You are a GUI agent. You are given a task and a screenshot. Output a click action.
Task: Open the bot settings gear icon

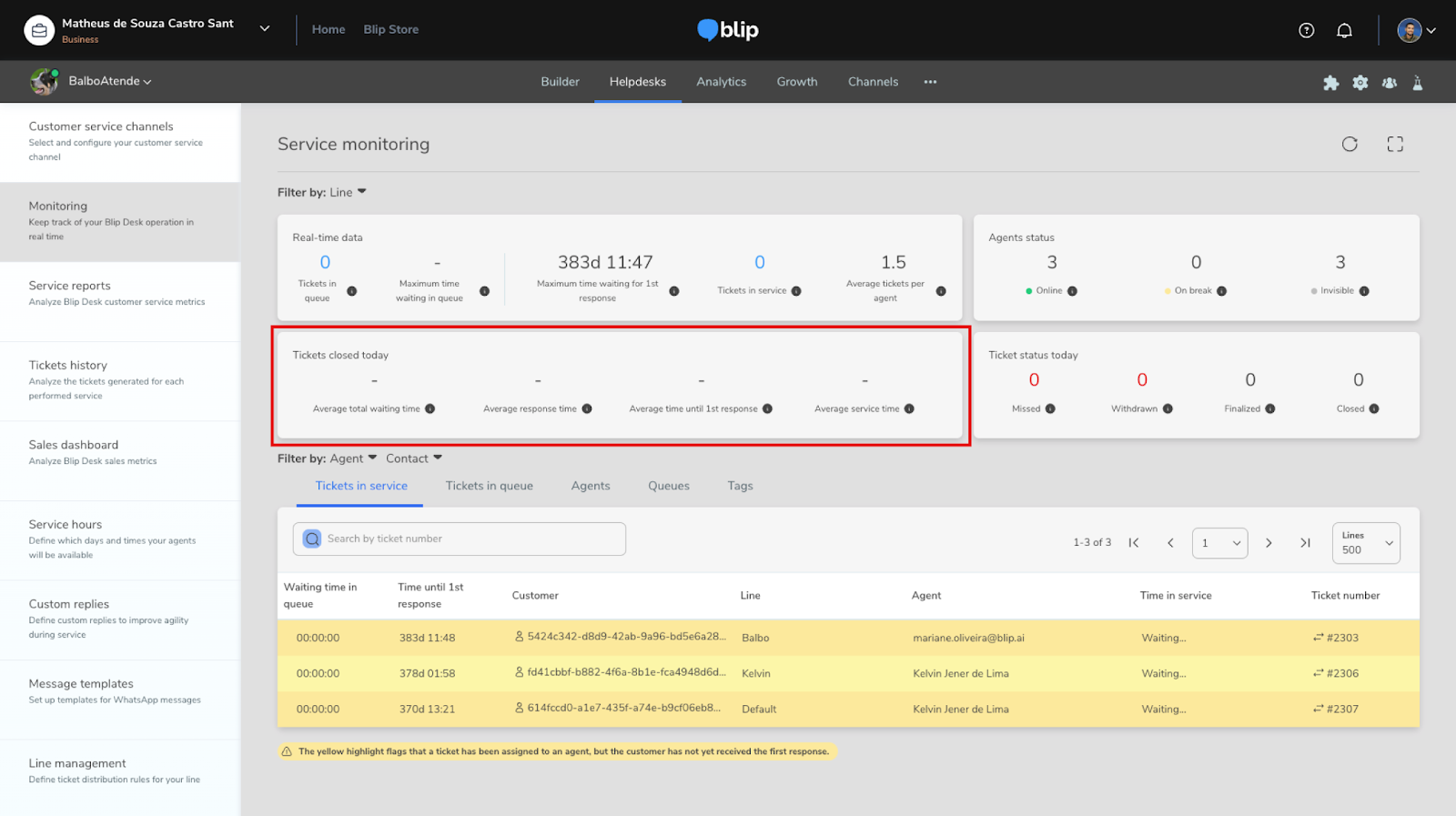coord(1360,83)
